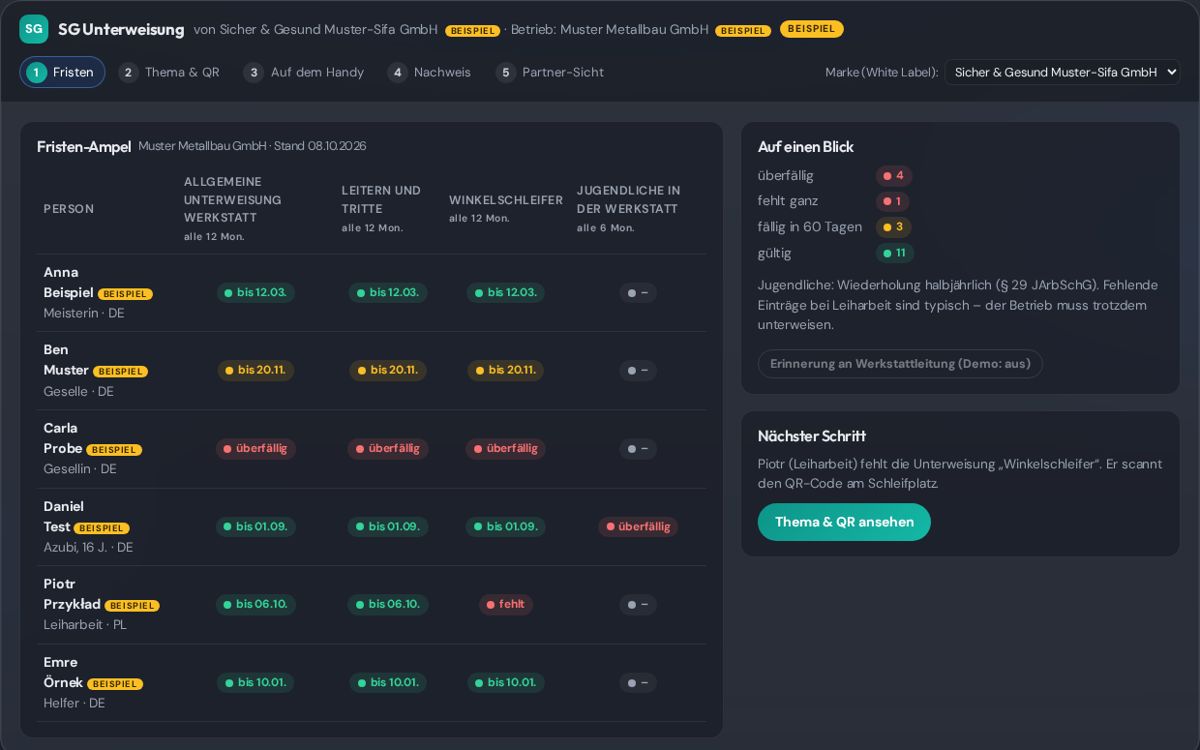This screenshot has width=1200, height=750.
Task: Click Erinnerung an Werkstattleitung button
Action: [x=900, y=364]
